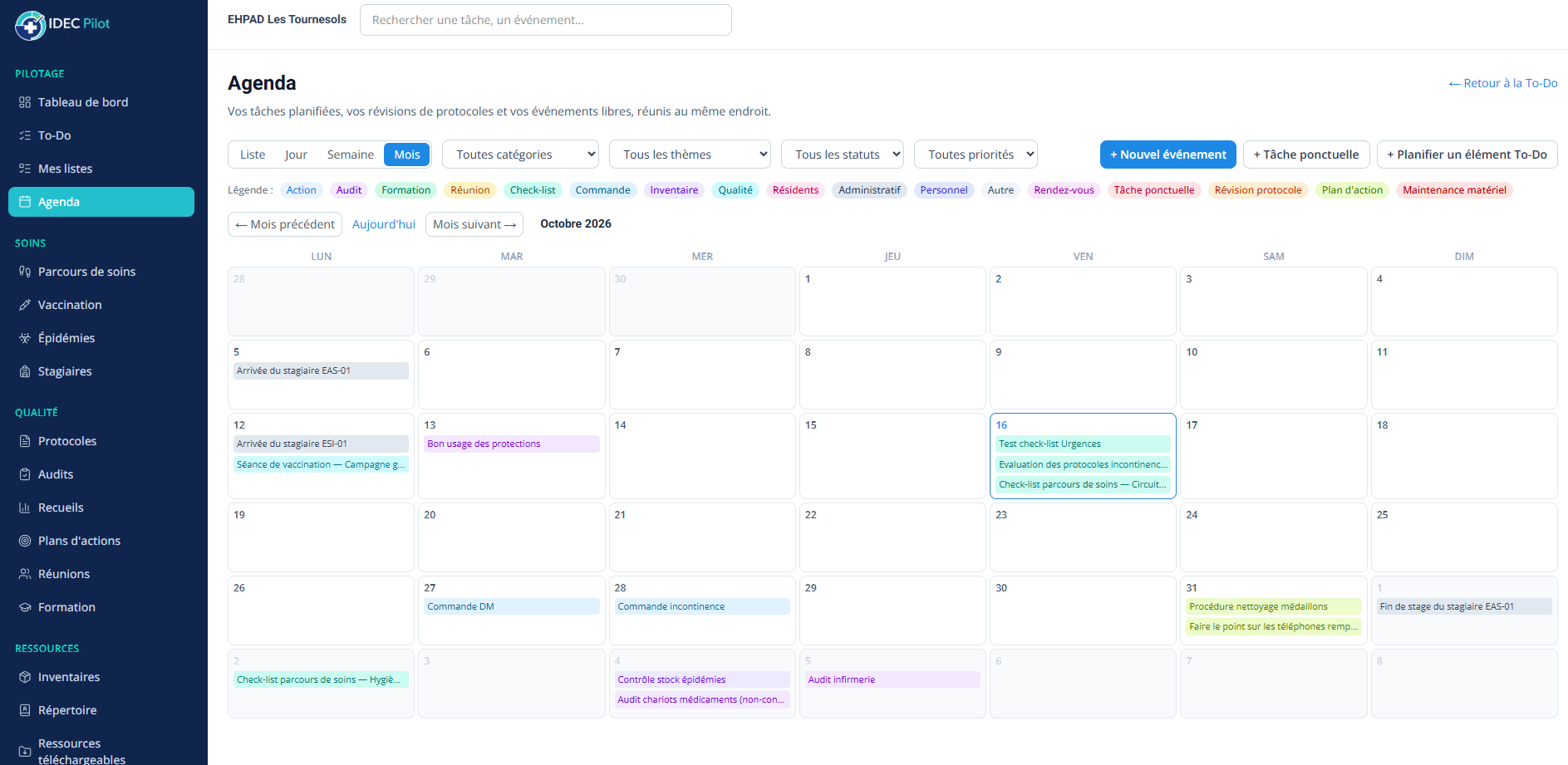Click the Audits clipboard icon
The height and width of the screenshot is (765, 1568).
click(25, 474)
